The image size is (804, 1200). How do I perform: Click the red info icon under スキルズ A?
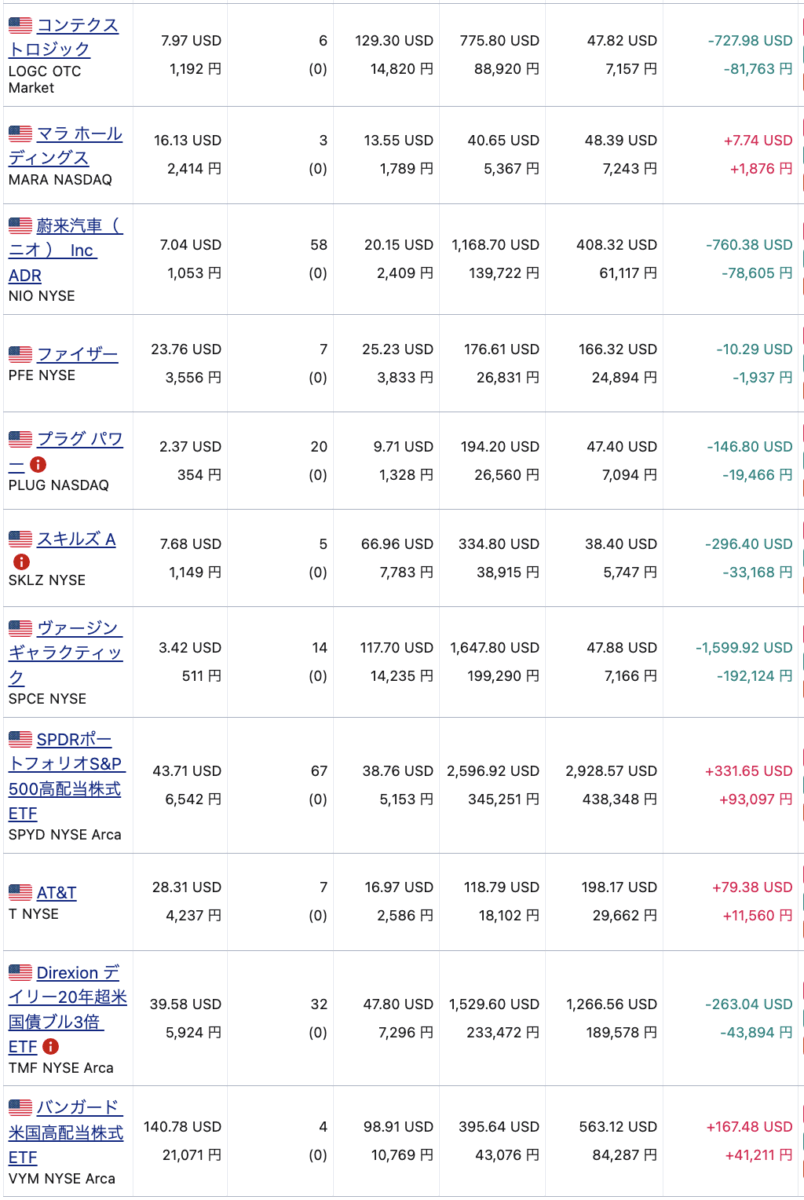tap(20, 562)
